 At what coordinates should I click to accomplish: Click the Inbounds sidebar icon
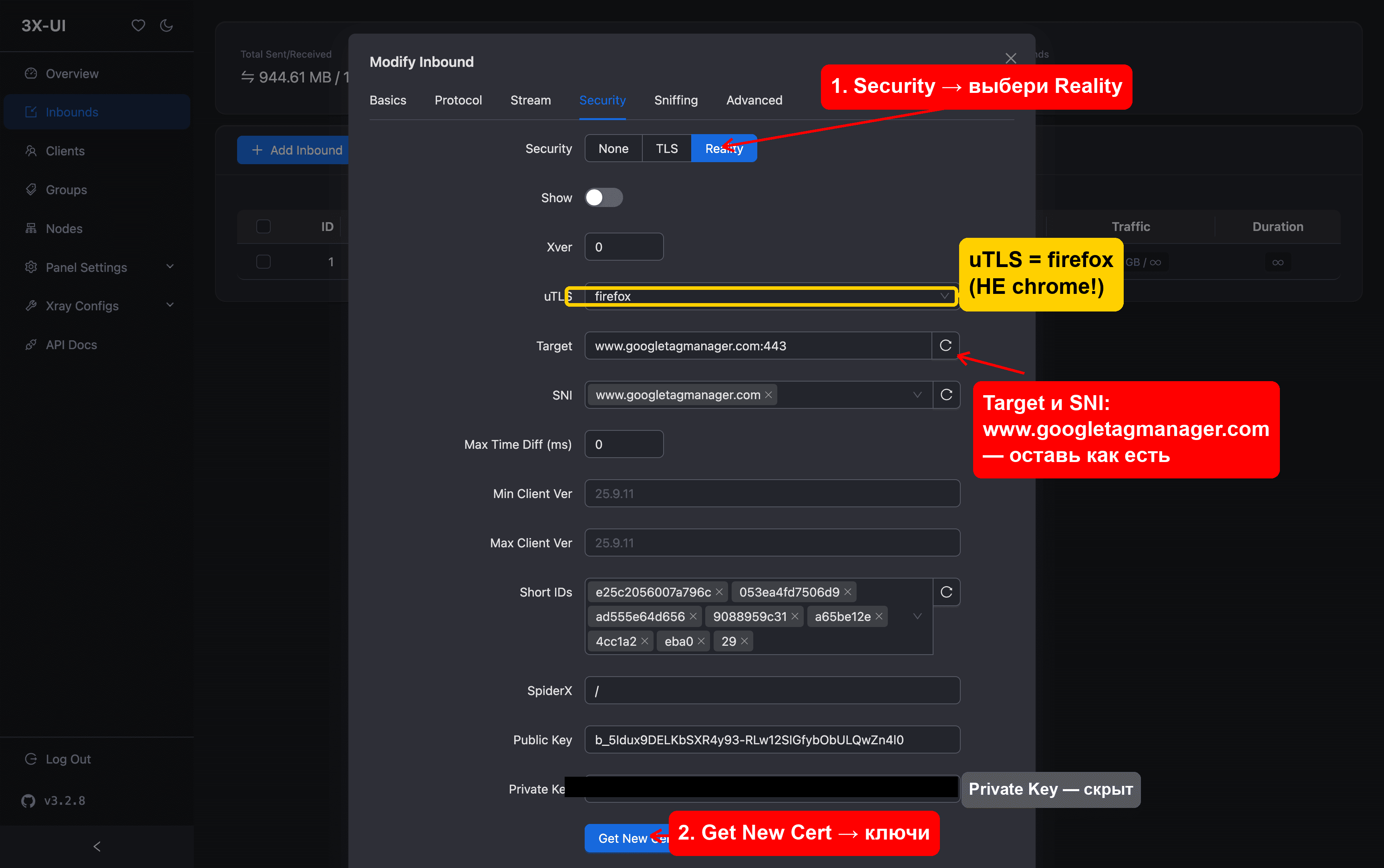[x=31, y=112]
